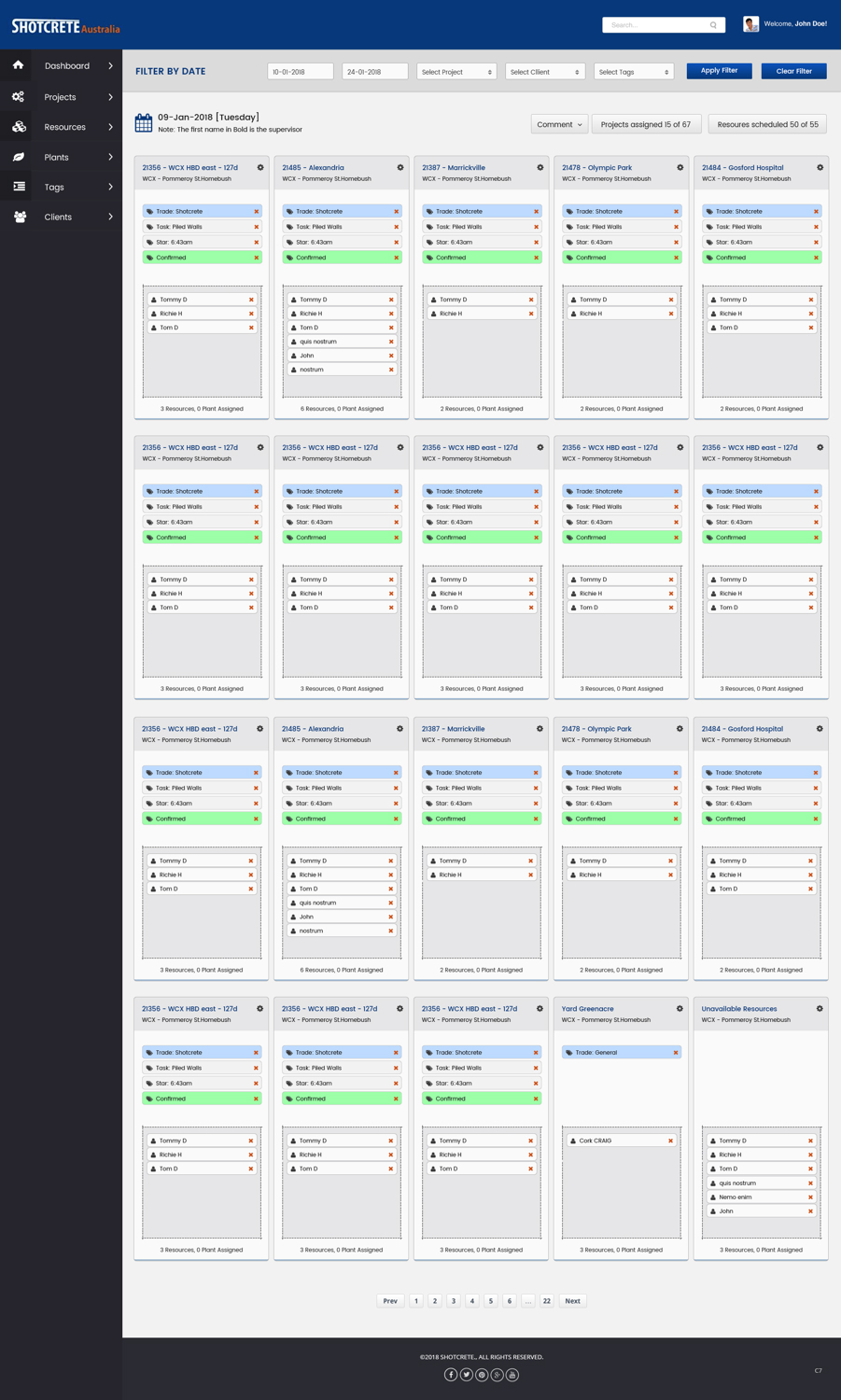Go to page 4

tap(472, 1301)
